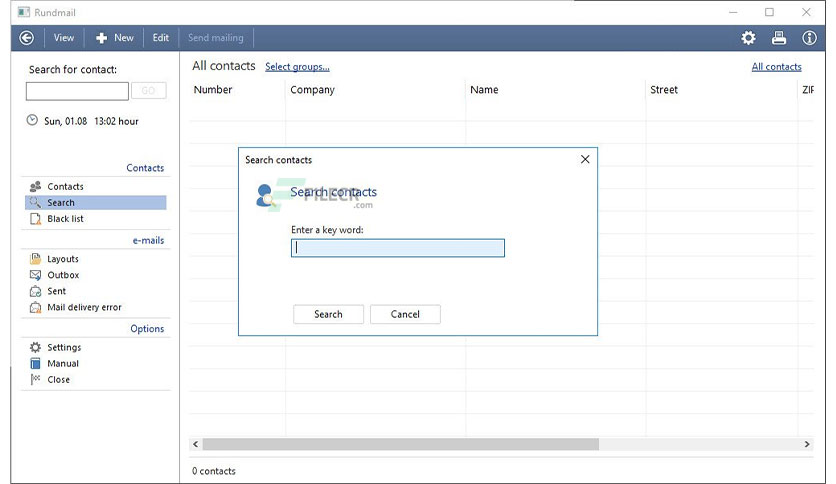The image size is (836, 484).
Task: Sort by the Number column header
Action: (213, 90)
